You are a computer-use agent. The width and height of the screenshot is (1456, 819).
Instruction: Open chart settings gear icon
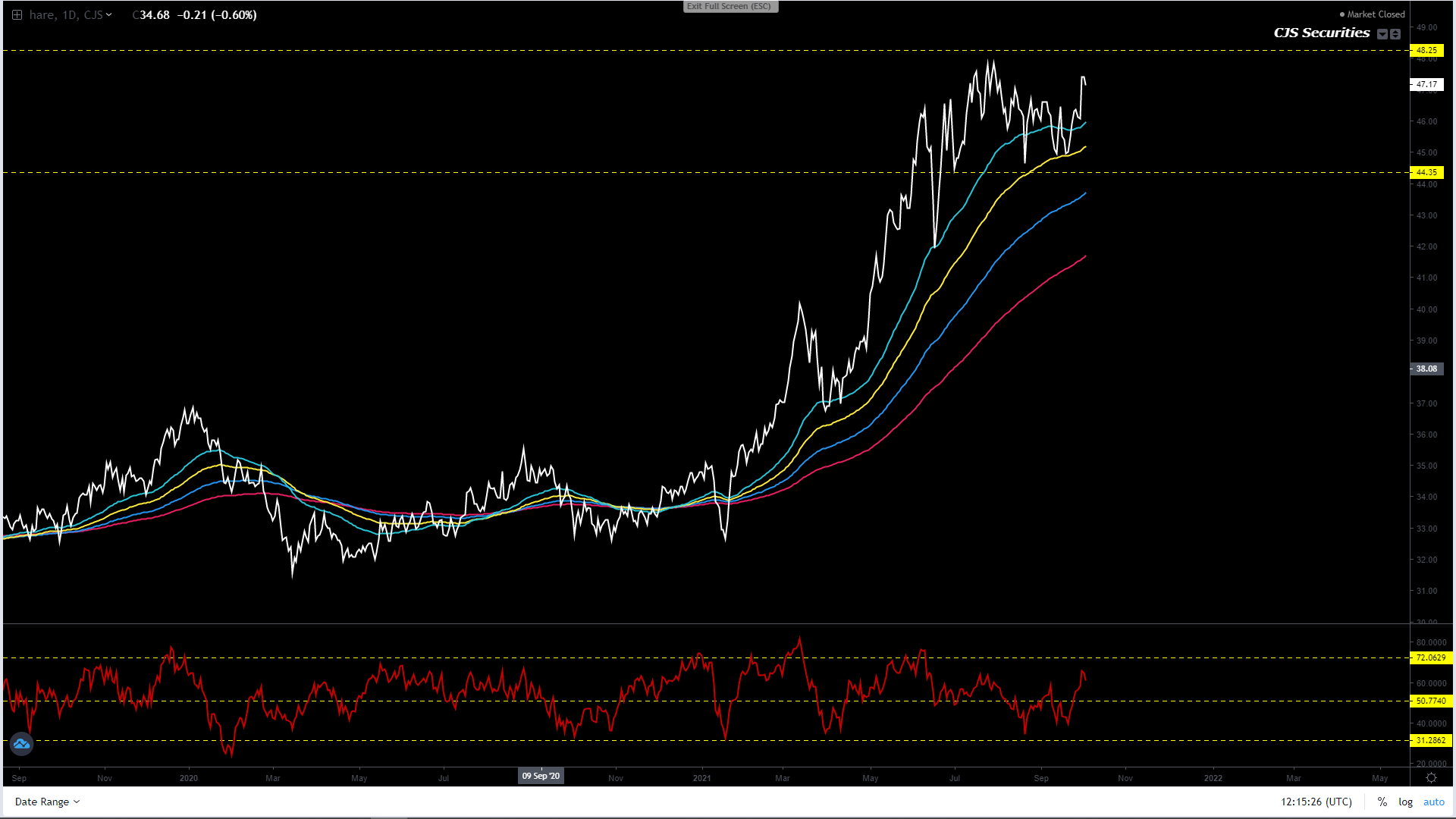click(x=1431, y=778)
